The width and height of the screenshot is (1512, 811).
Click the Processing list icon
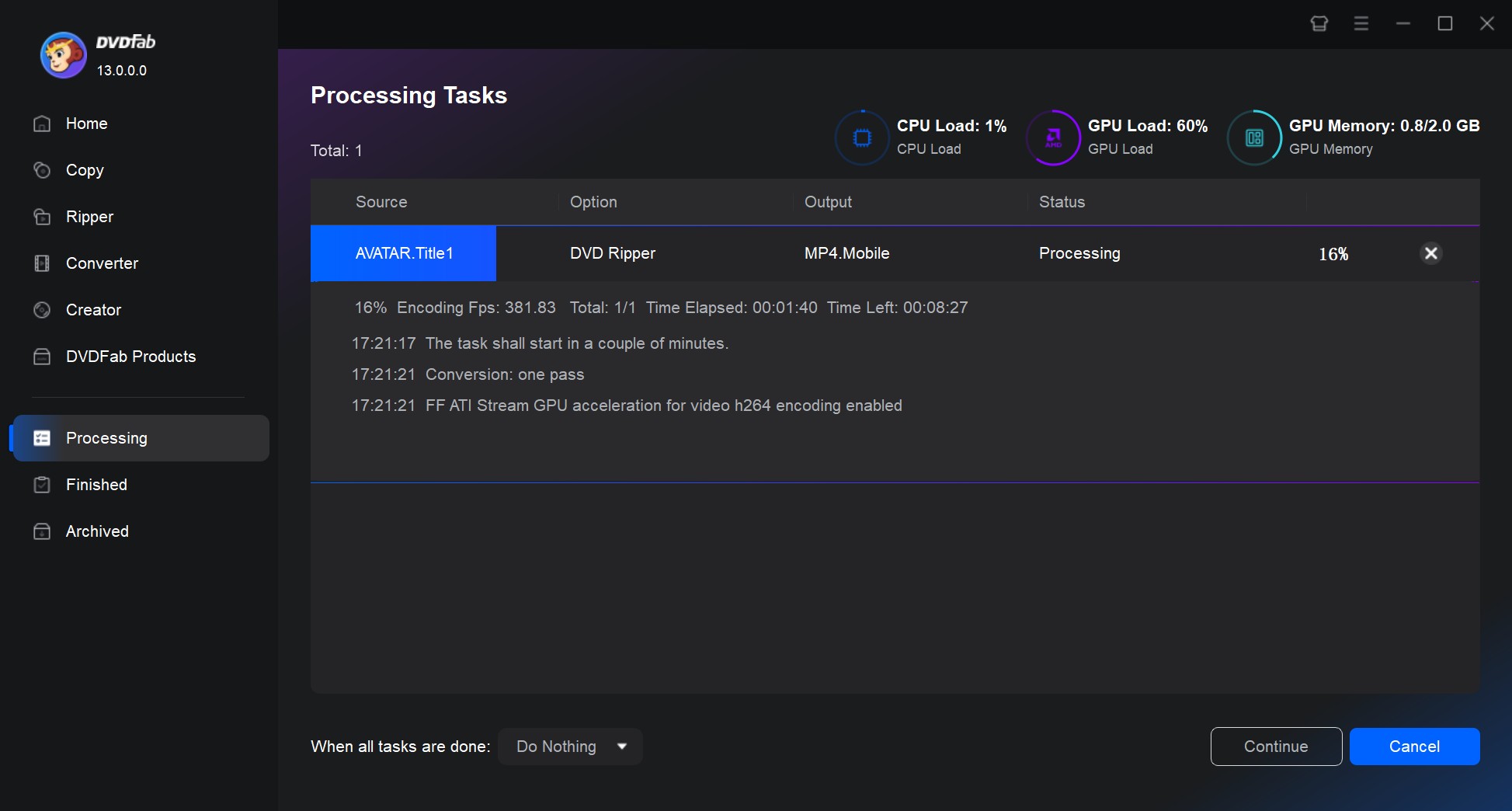click(42, 438)
